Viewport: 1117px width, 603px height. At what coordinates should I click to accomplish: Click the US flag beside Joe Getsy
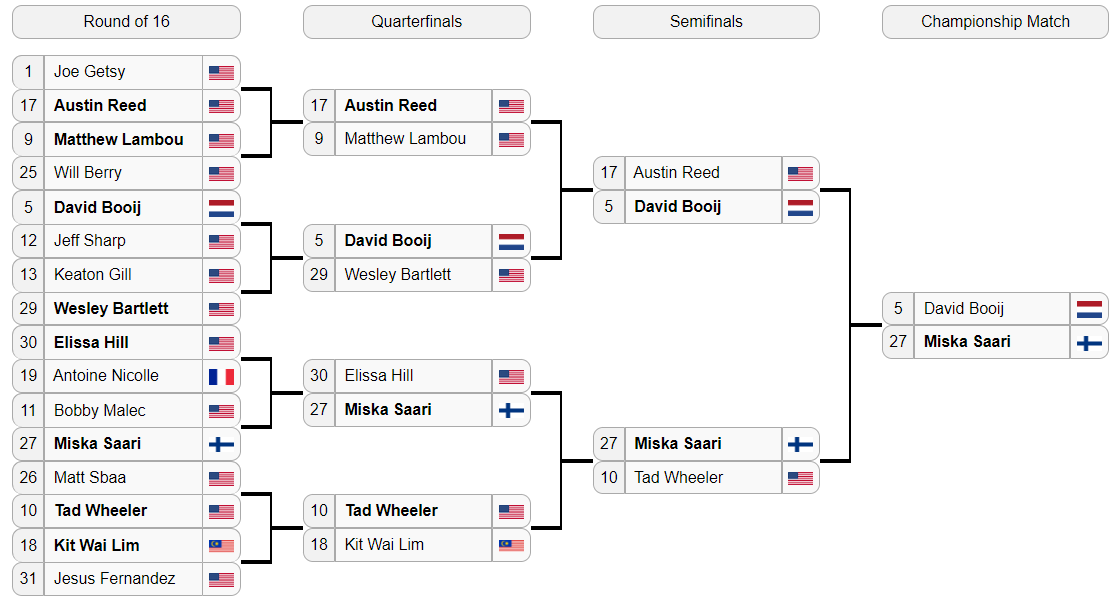click(222, 72)
